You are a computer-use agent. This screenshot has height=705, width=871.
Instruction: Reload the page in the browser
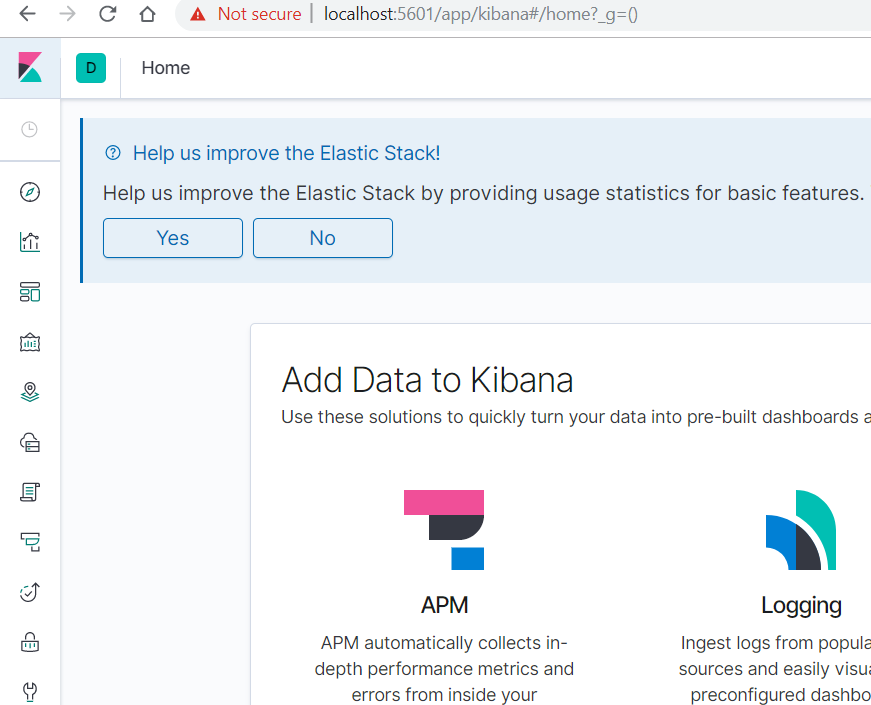[107, 14]
